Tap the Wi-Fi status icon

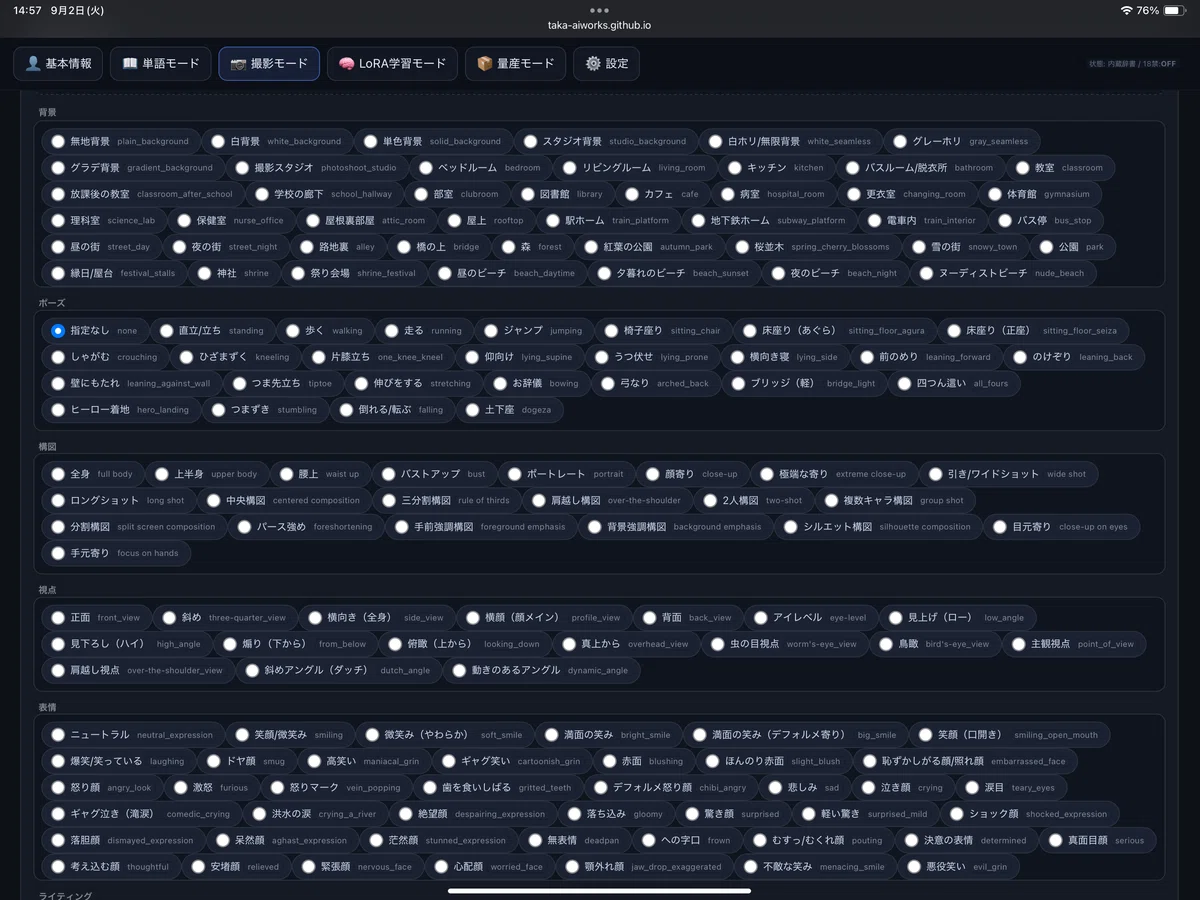[1127, 10]
